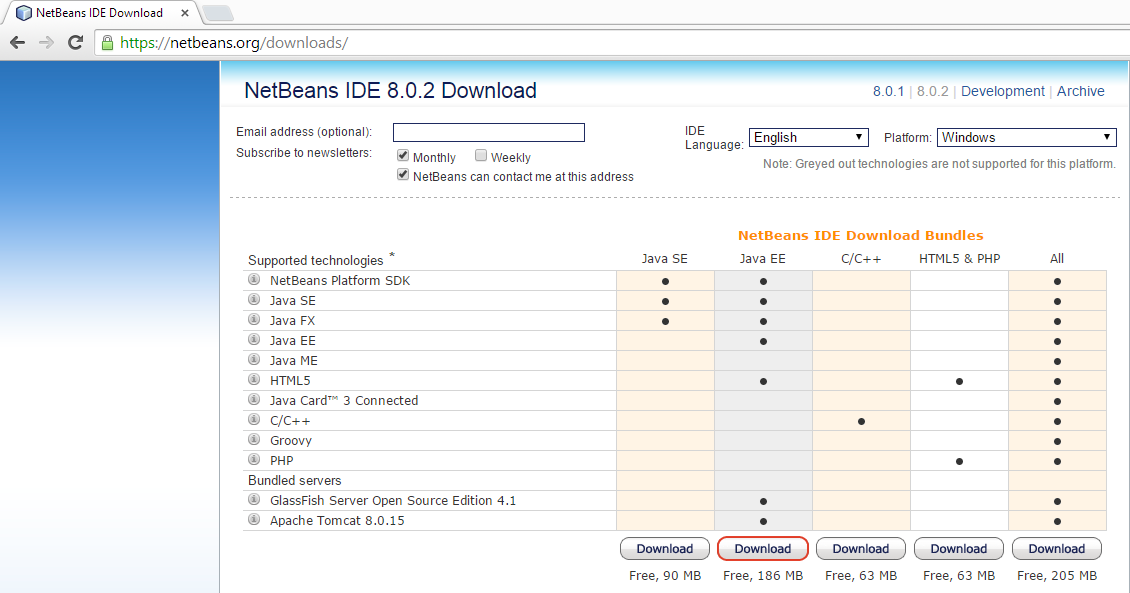
Task: Click the email address input field
Action: tap(489, 133)
